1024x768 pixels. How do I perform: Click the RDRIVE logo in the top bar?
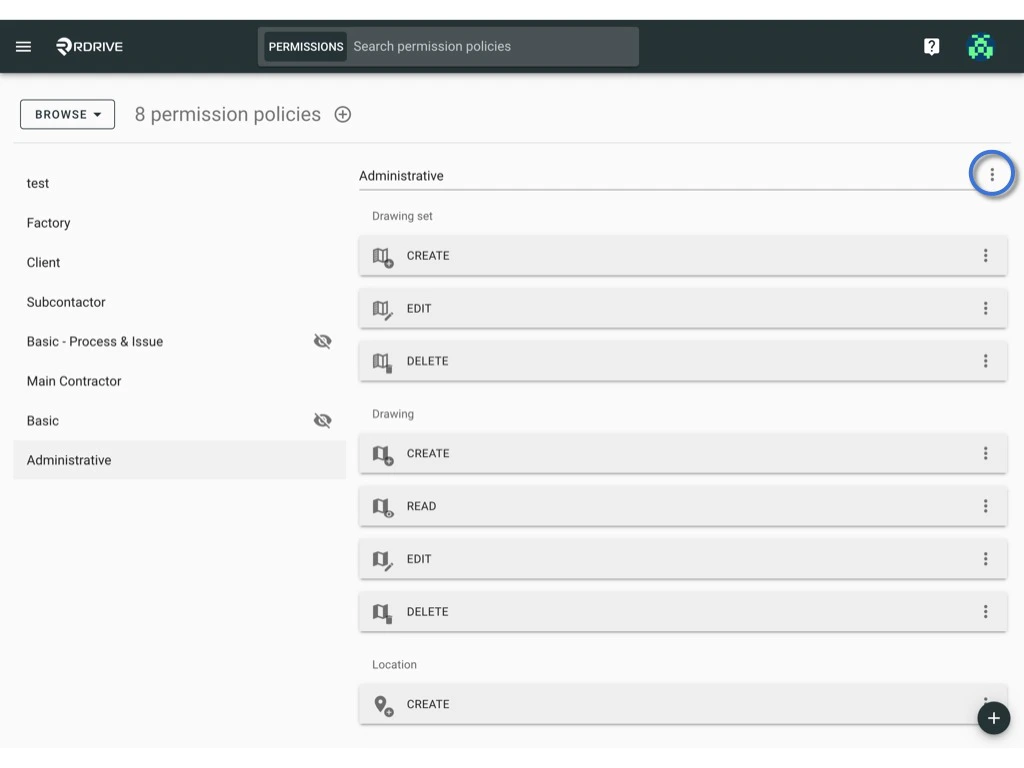88,45
